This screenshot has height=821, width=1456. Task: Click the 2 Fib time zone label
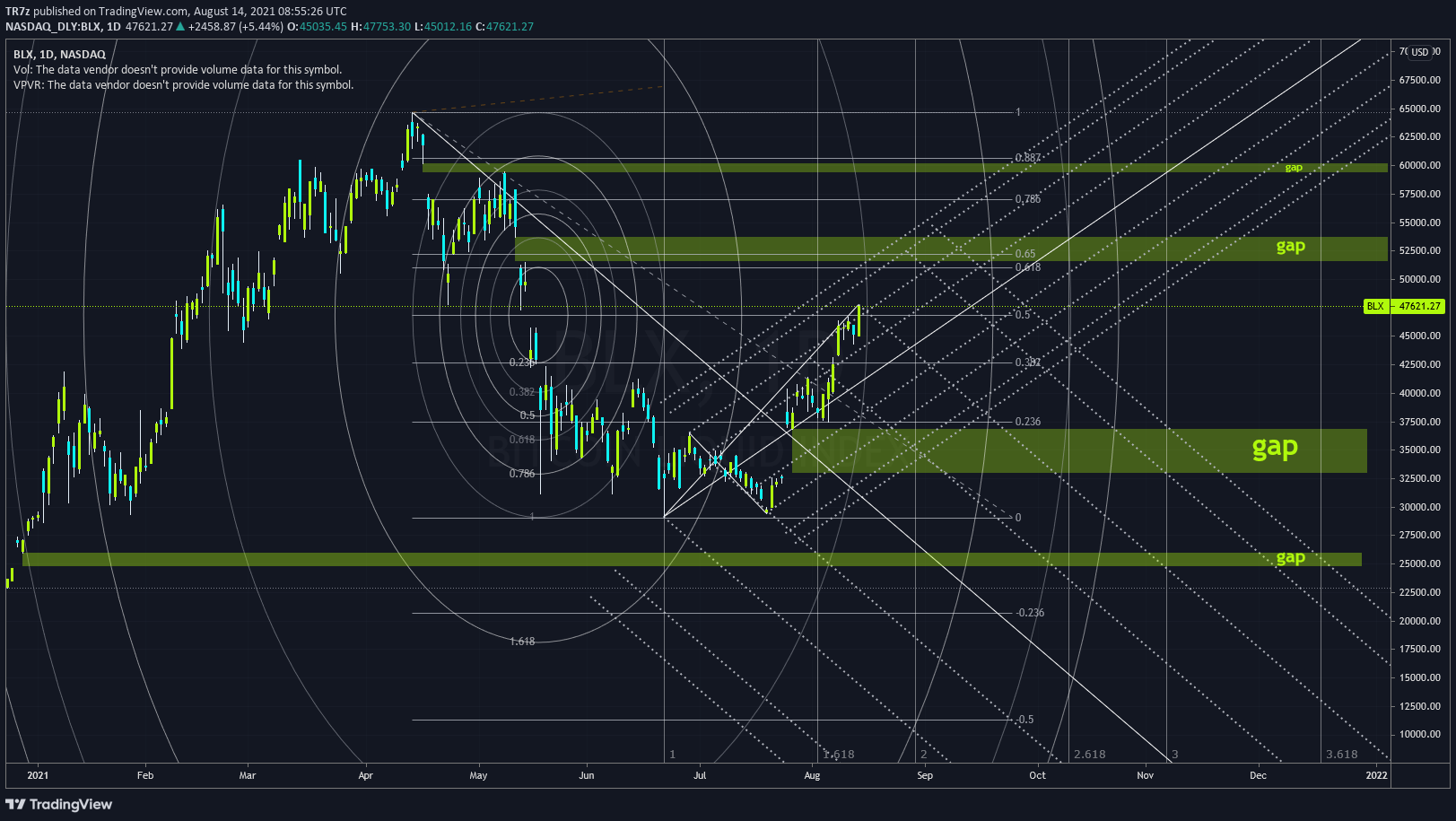click(924, 755)
